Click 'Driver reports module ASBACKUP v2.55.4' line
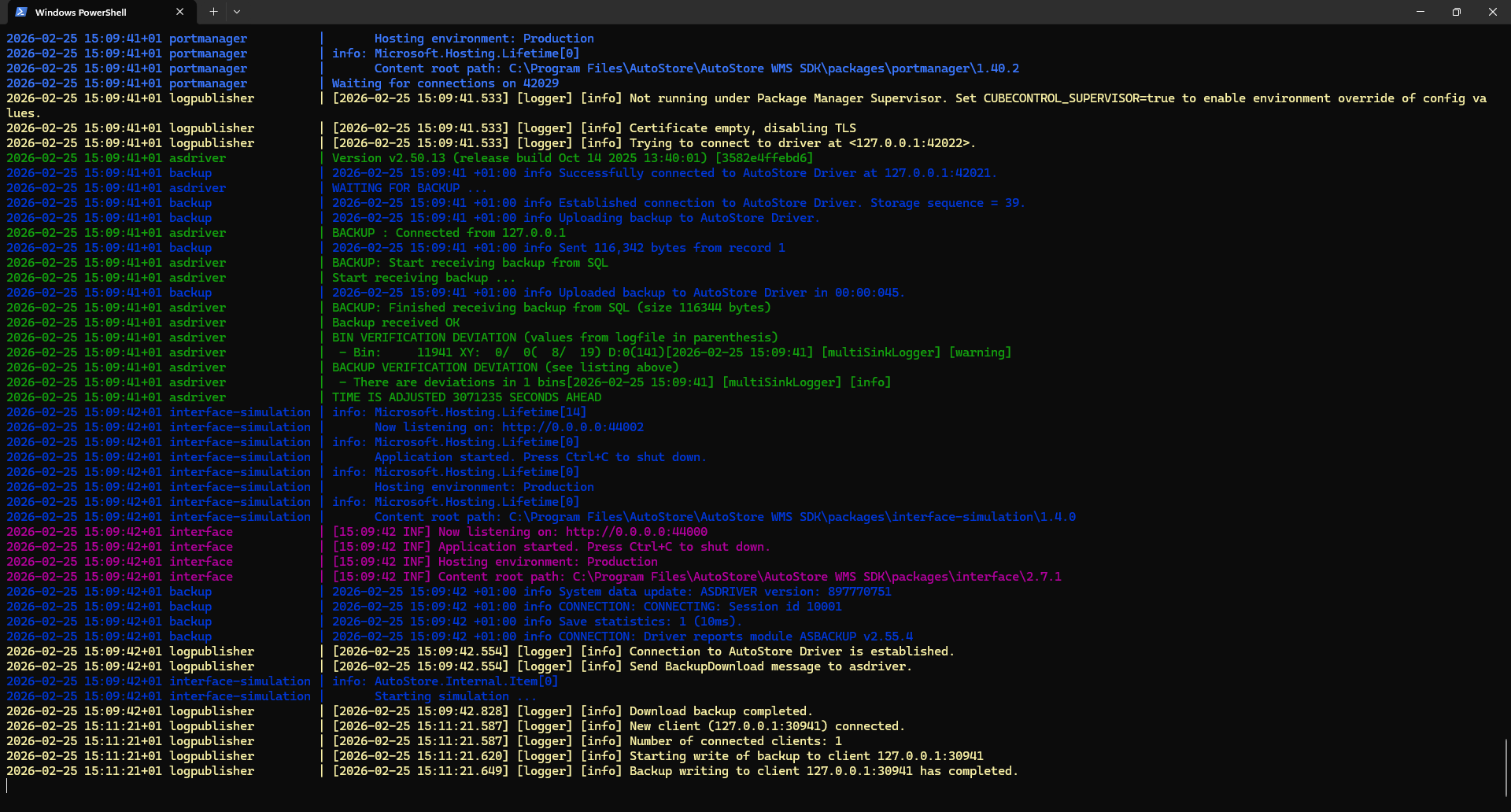Viewport: 1511px width, 812px height. 778,637
